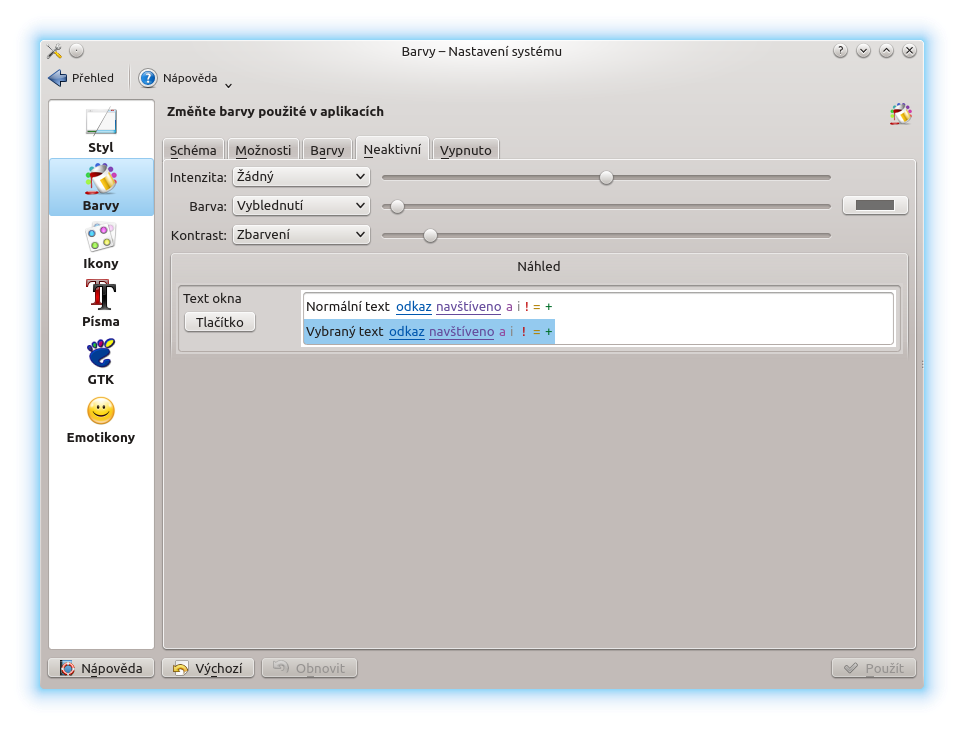Click the 'odkaz' link in normal text preview
This screenshot has height=729, width=964.
pos(413,306)
